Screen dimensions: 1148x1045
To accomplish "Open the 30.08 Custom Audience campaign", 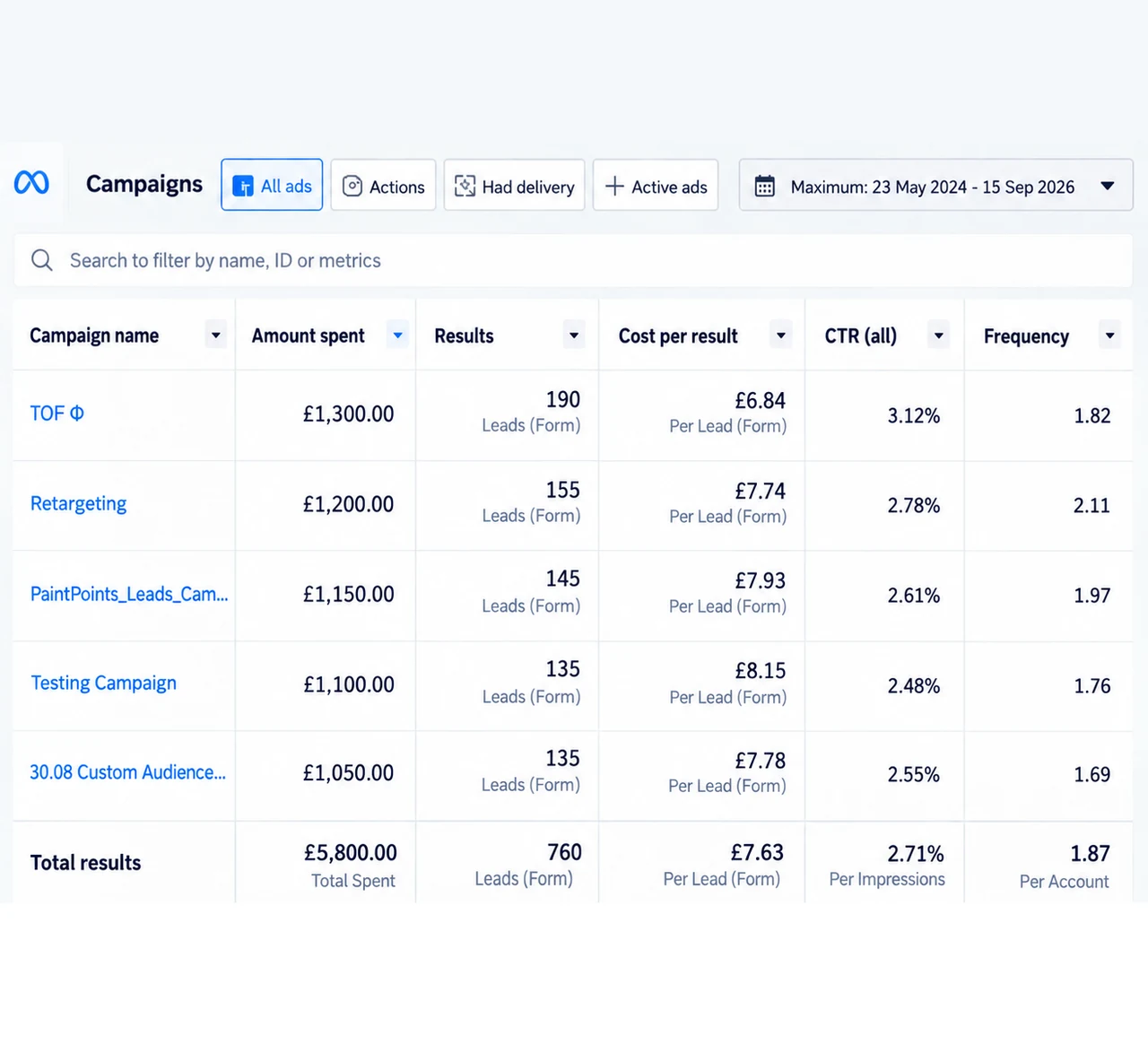I will [x=127, y=772].
